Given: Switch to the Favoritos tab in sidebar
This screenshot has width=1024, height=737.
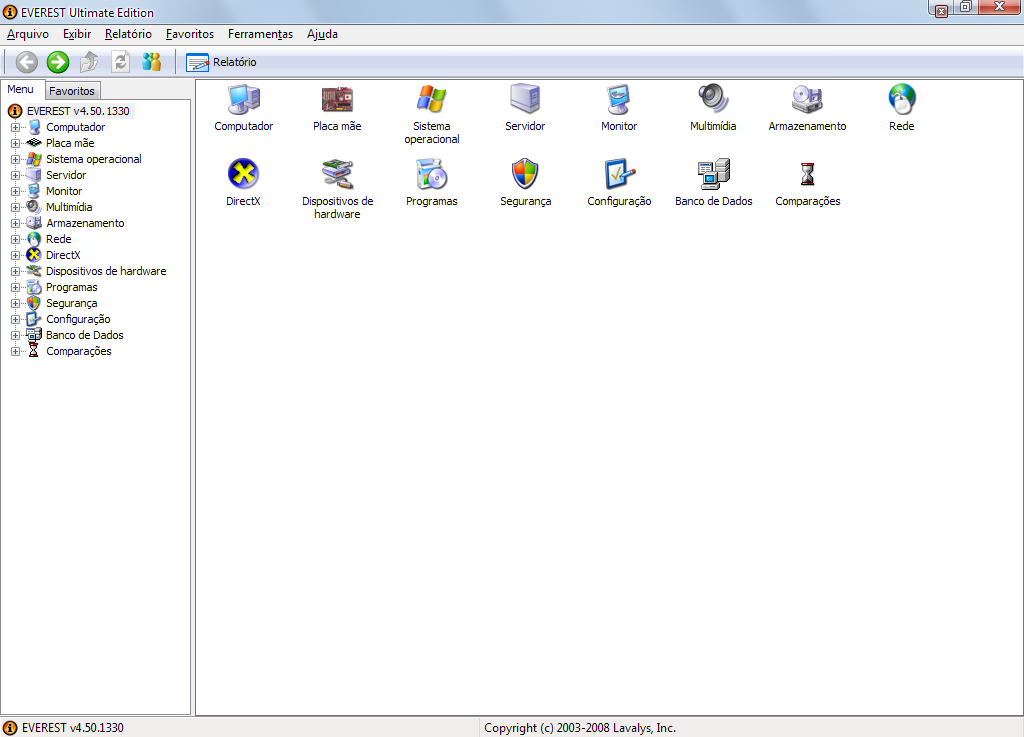Looking at the screenshot, I should tap(72, 91).
